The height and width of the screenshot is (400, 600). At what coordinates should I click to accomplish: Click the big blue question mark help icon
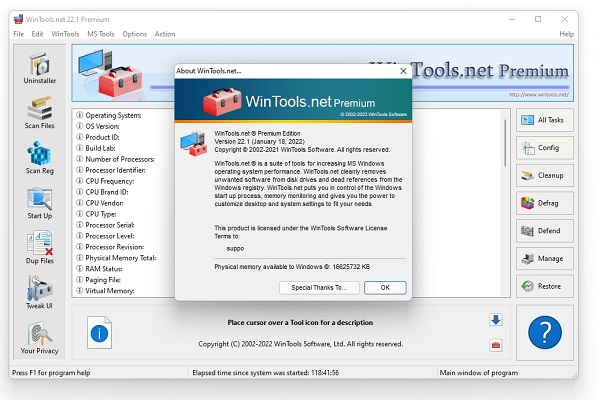click(545, 332)
